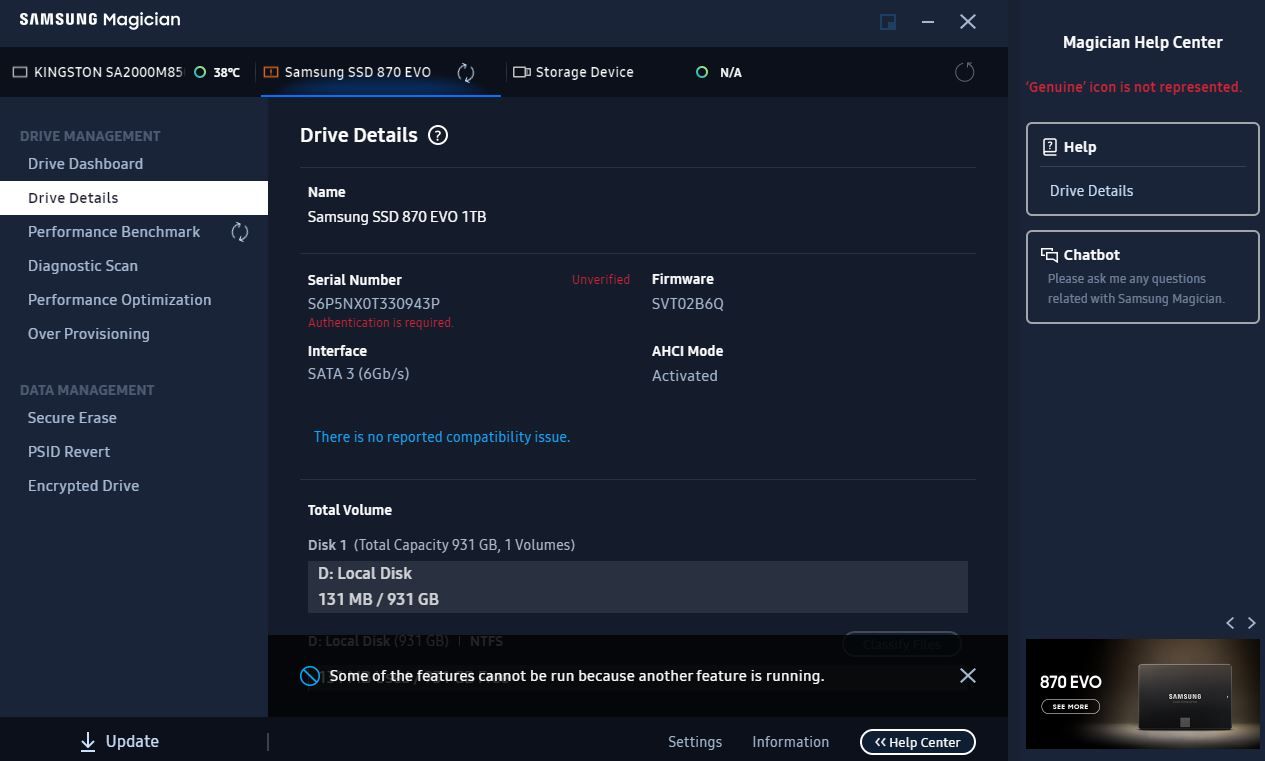1265x761 pixels.
Task: Click the KINGSTON drive icon
Action: 20,72
